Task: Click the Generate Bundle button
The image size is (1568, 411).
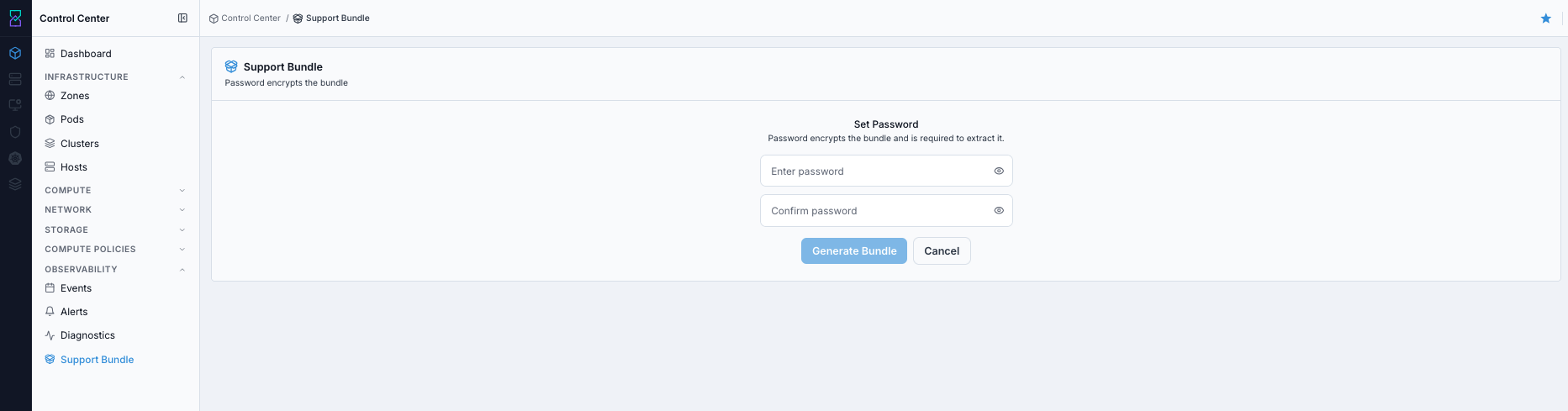Action: tap(854, 250)
